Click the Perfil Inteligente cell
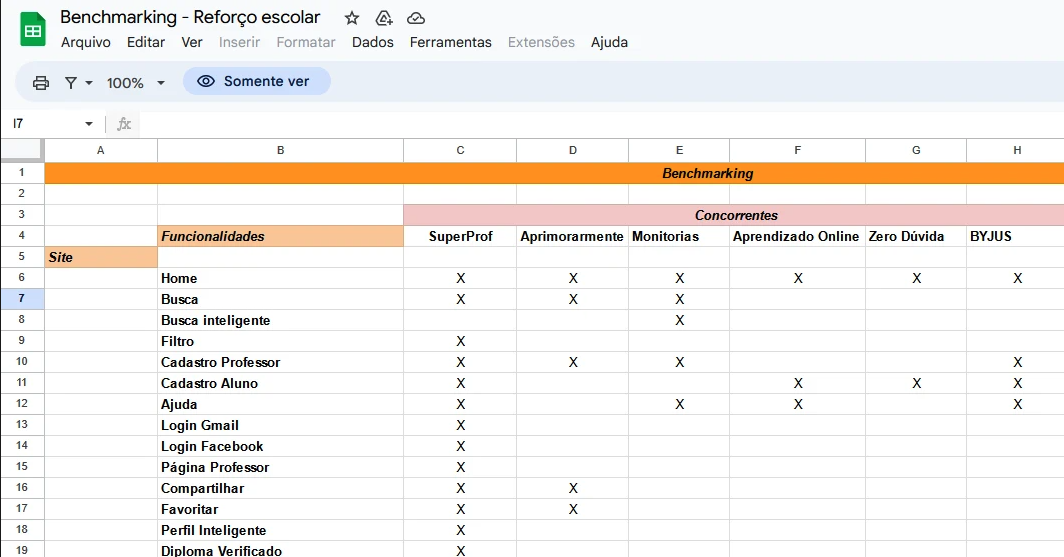1064x557 pixels. (280, 531)
